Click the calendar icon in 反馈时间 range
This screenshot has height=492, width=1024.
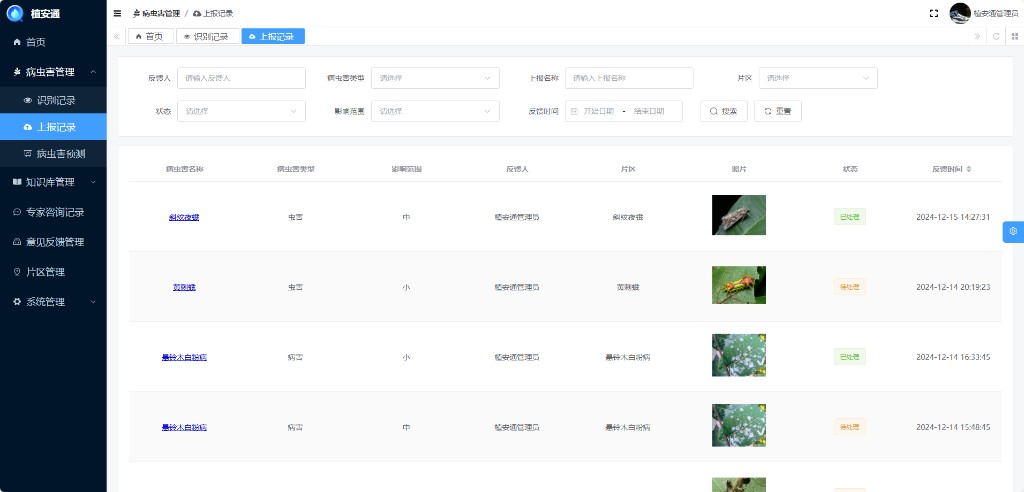coord(574,111)
